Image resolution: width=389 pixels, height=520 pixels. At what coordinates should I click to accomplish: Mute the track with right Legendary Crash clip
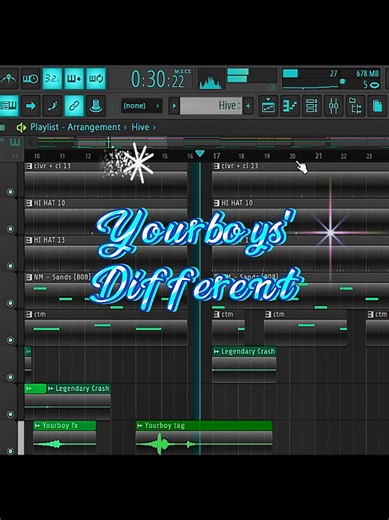(10, 377)
